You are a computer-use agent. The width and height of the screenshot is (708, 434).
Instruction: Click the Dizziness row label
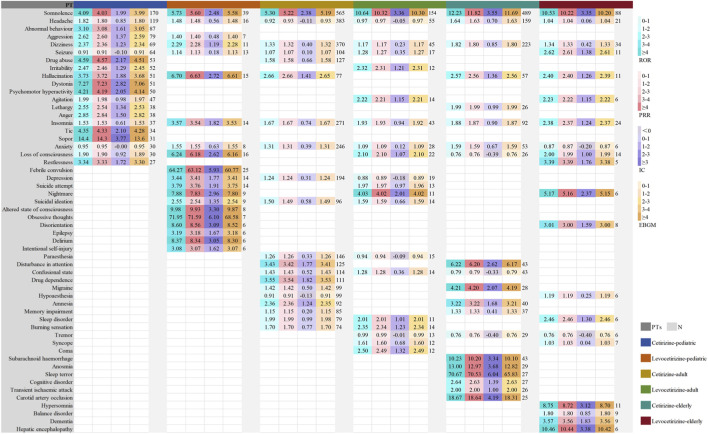pos(61,44)
